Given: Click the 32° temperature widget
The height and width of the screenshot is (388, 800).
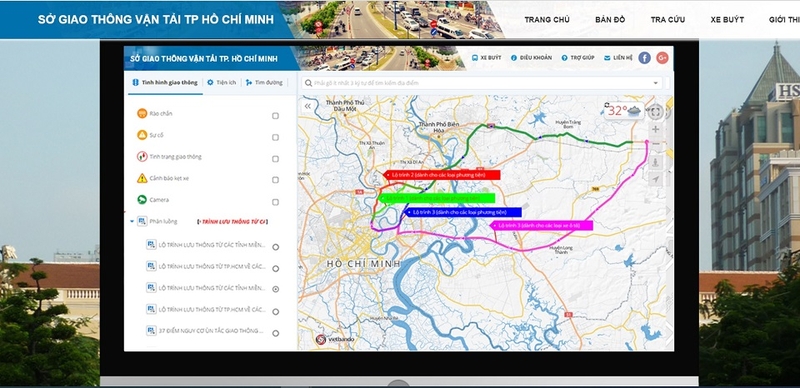Looking at the screenshot, I should pyautogui.click(x=624, y=110).
